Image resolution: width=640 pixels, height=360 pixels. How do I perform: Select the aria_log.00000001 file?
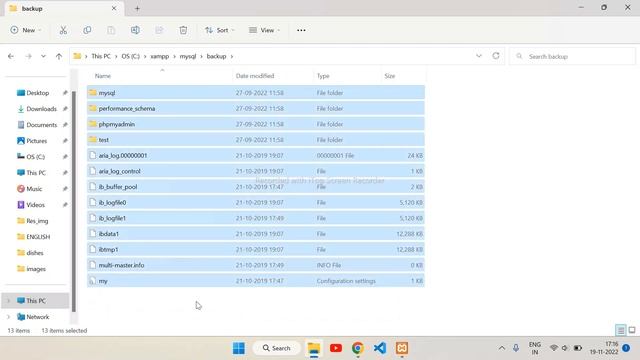point(256,156)
